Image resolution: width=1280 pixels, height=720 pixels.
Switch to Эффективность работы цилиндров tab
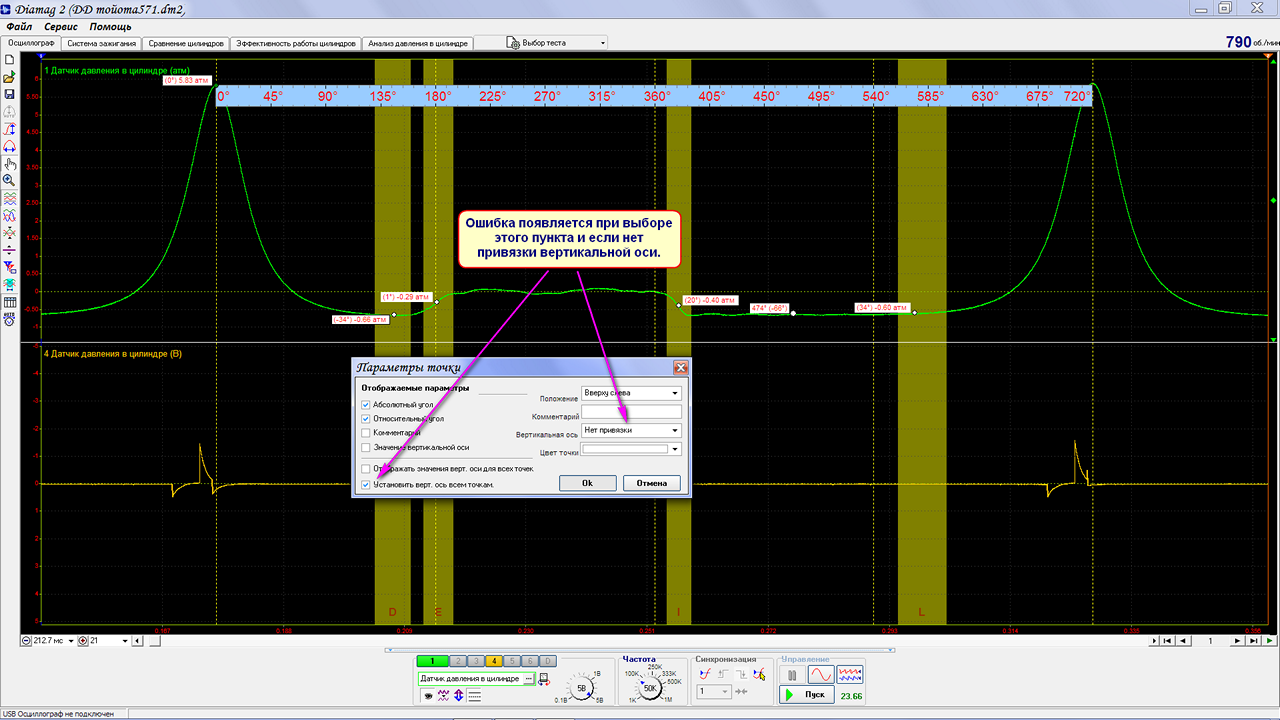pyautogui.click(x=296, y=44)
